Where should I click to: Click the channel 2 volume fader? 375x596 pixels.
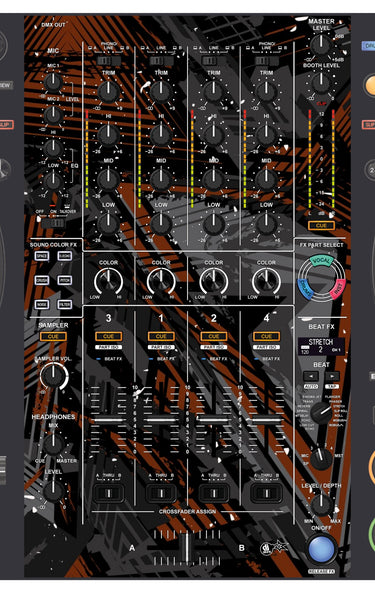(214, 420)
